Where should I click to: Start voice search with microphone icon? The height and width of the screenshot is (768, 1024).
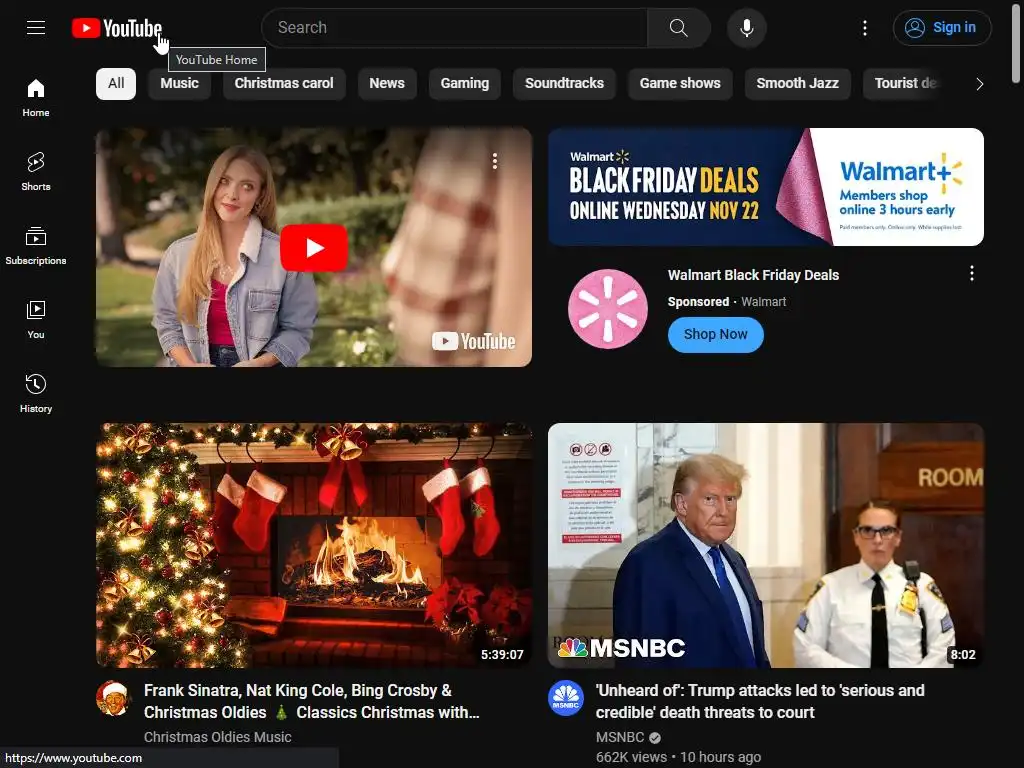click(746, 27)
